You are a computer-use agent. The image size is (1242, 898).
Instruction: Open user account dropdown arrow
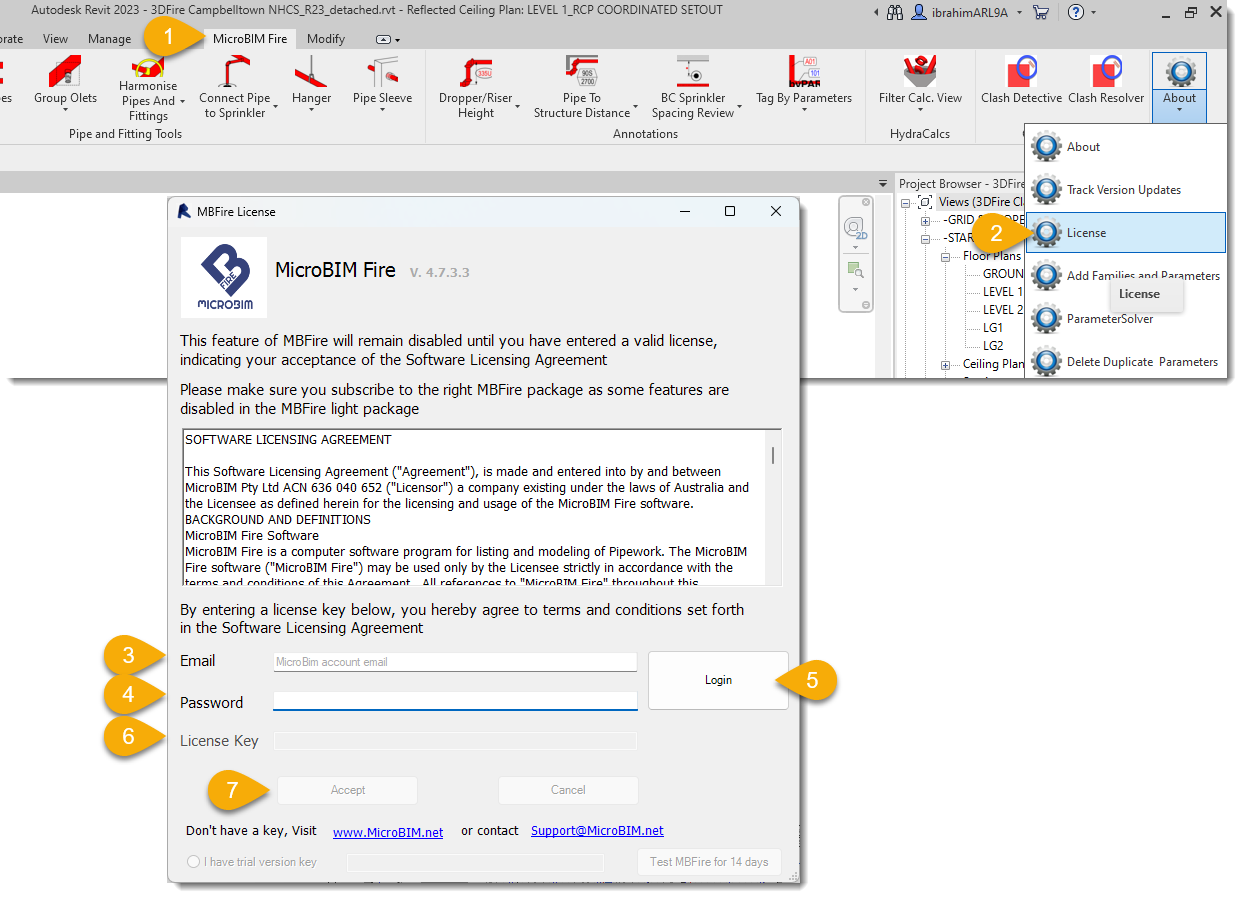pos(1019,12)
